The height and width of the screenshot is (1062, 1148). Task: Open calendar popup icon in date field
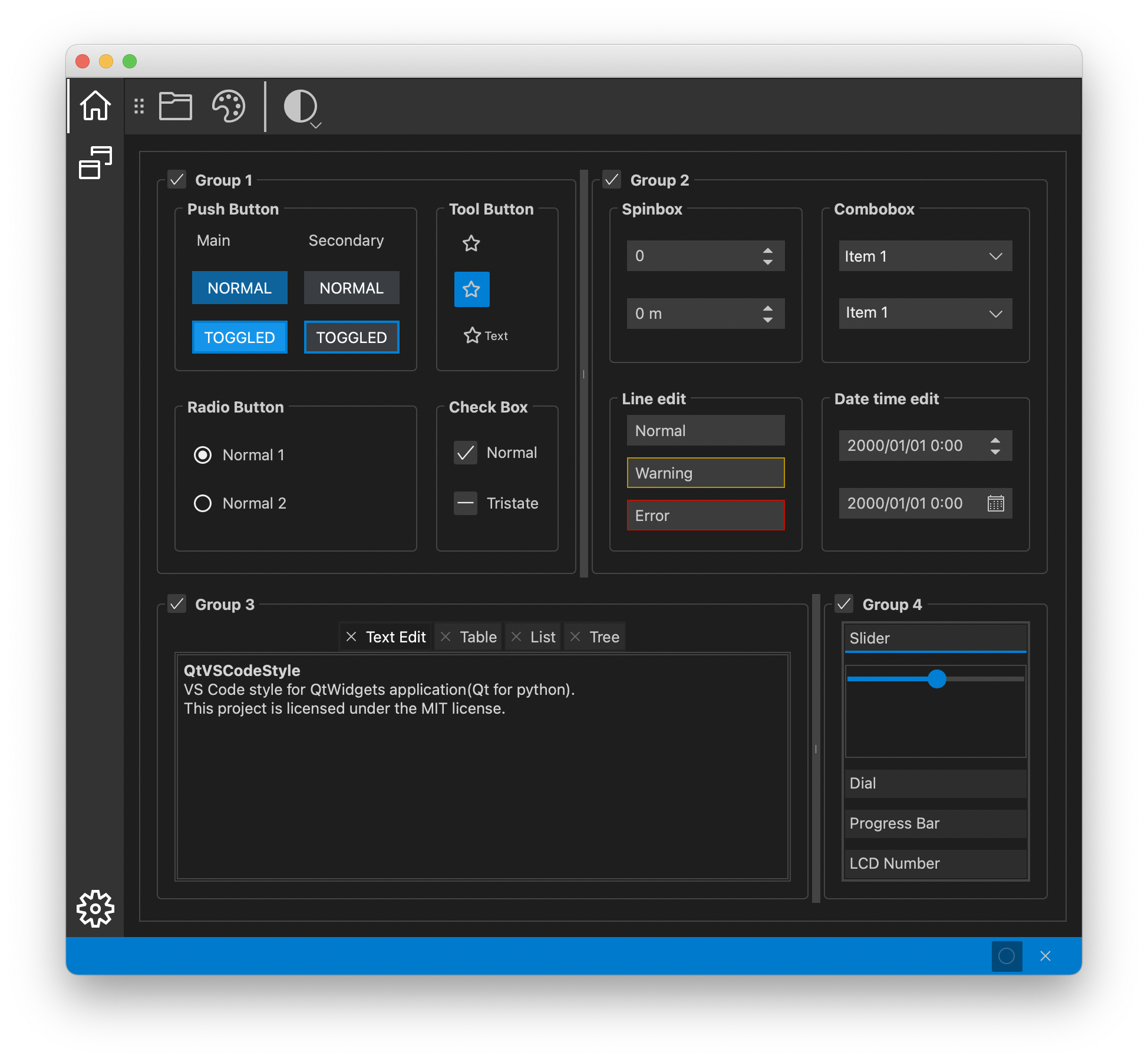(x=995, y=503)
